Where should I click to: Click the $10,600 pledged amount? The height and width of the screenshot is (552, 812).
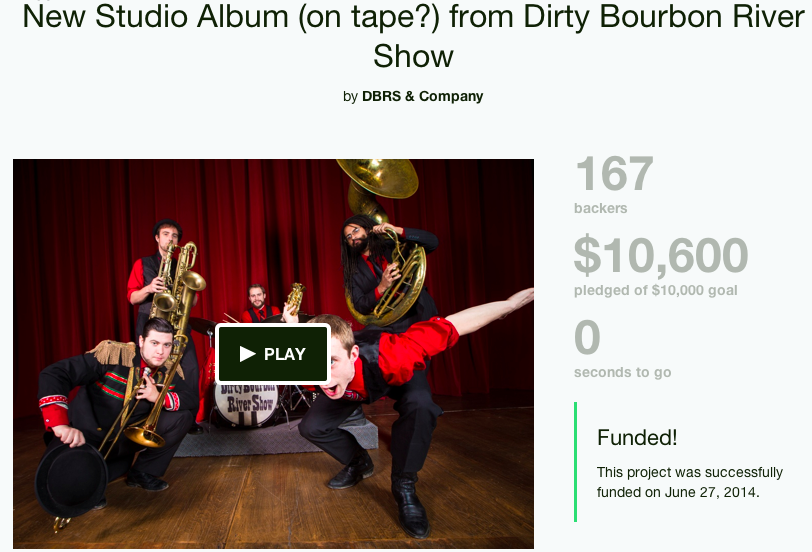click(x=661, y=255)
